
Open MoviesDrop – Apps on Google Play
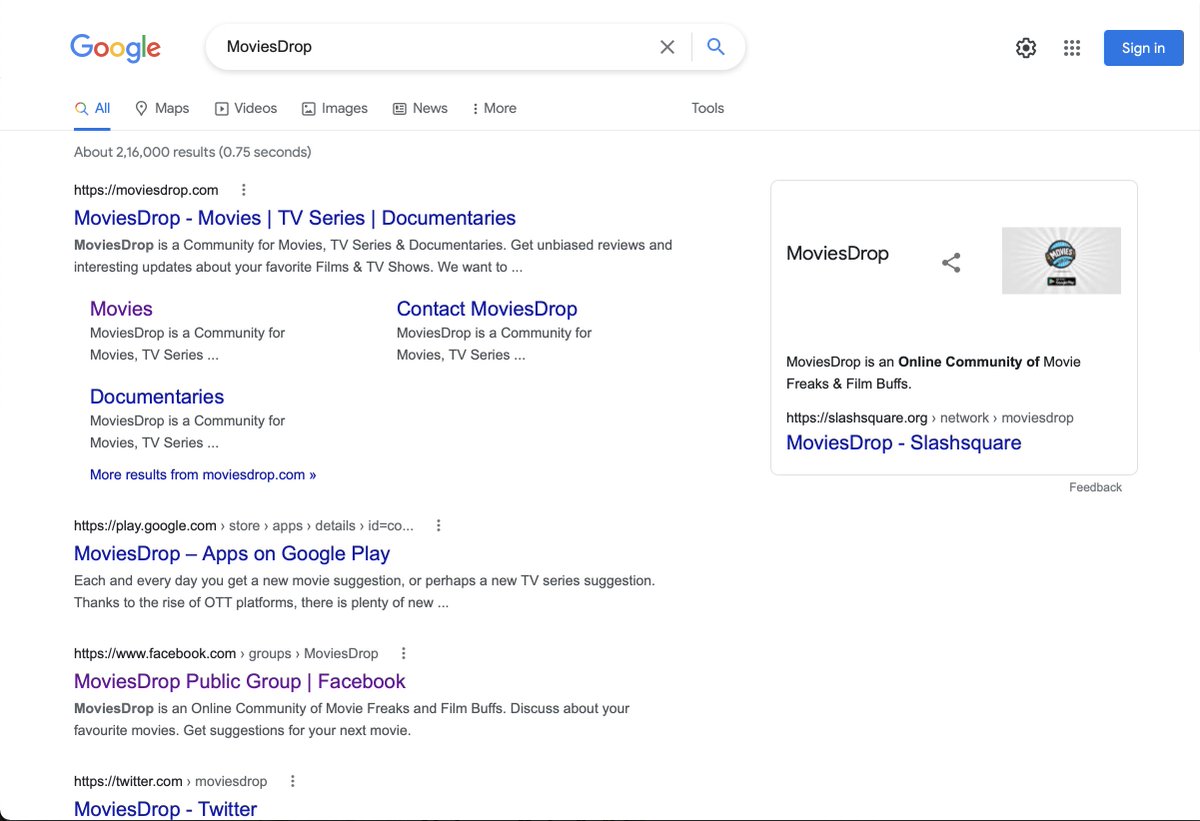coord(232,554)
